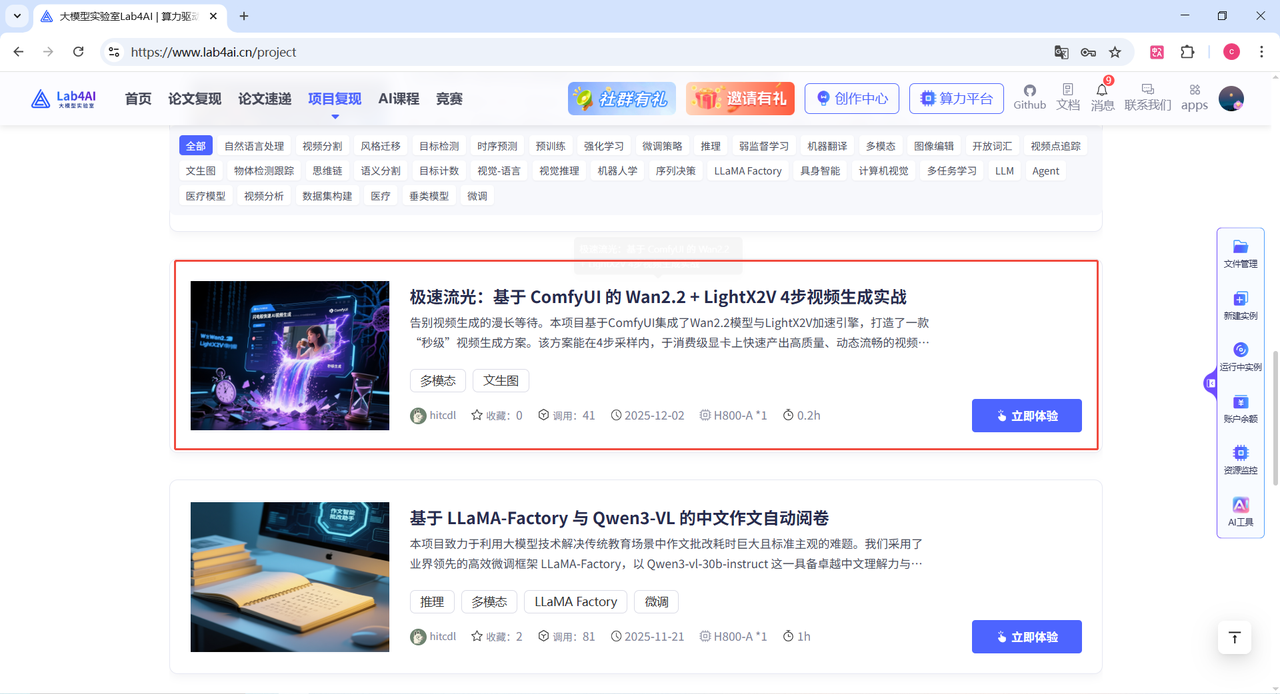Open the tab search dropdown arrow
Image resolution: width=1280 pixels, height=694 pixels.
click(17, 16)
